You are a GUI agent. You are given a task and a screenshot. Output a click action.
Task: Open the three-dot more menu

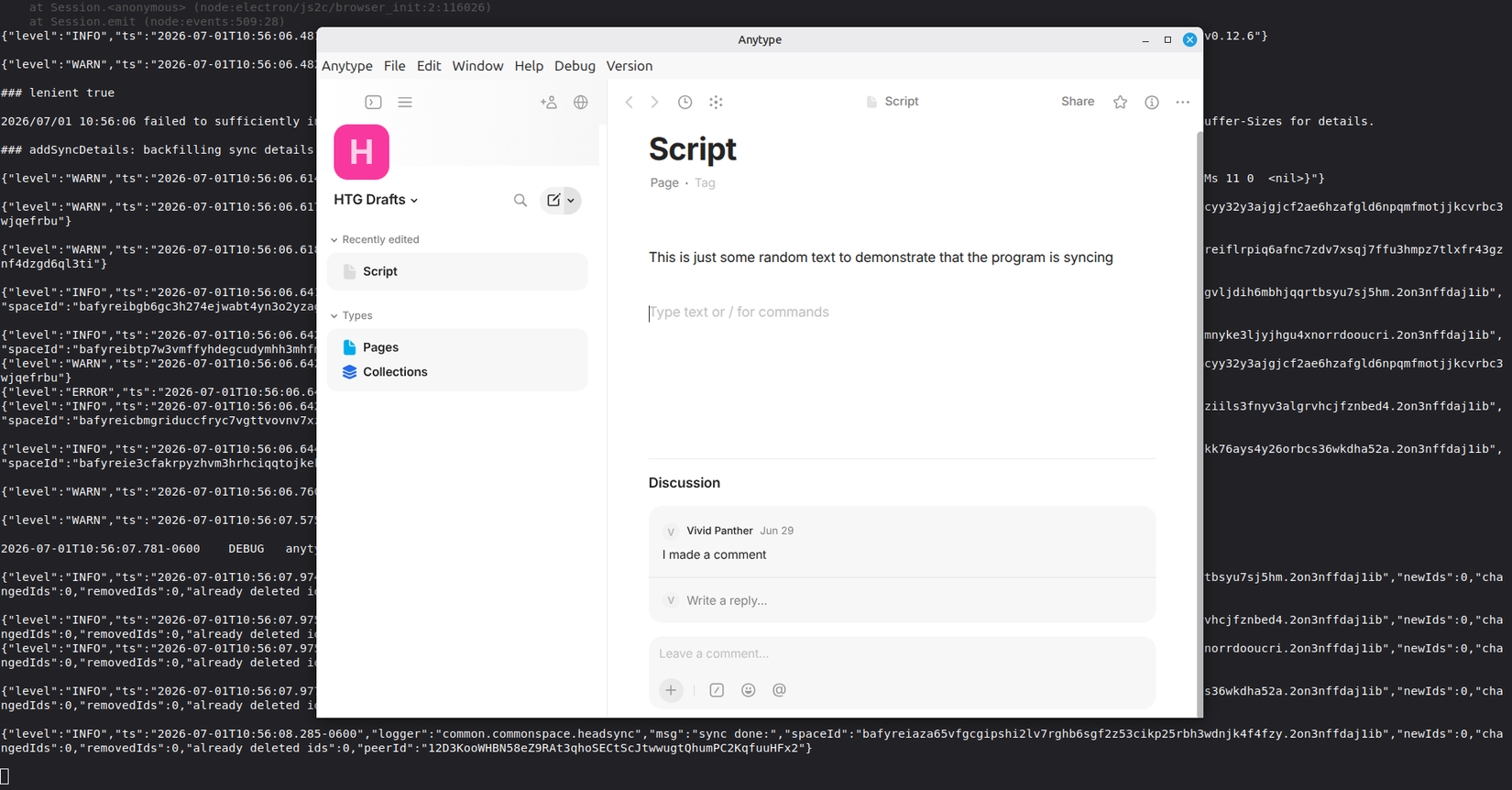coord(1183,102)
